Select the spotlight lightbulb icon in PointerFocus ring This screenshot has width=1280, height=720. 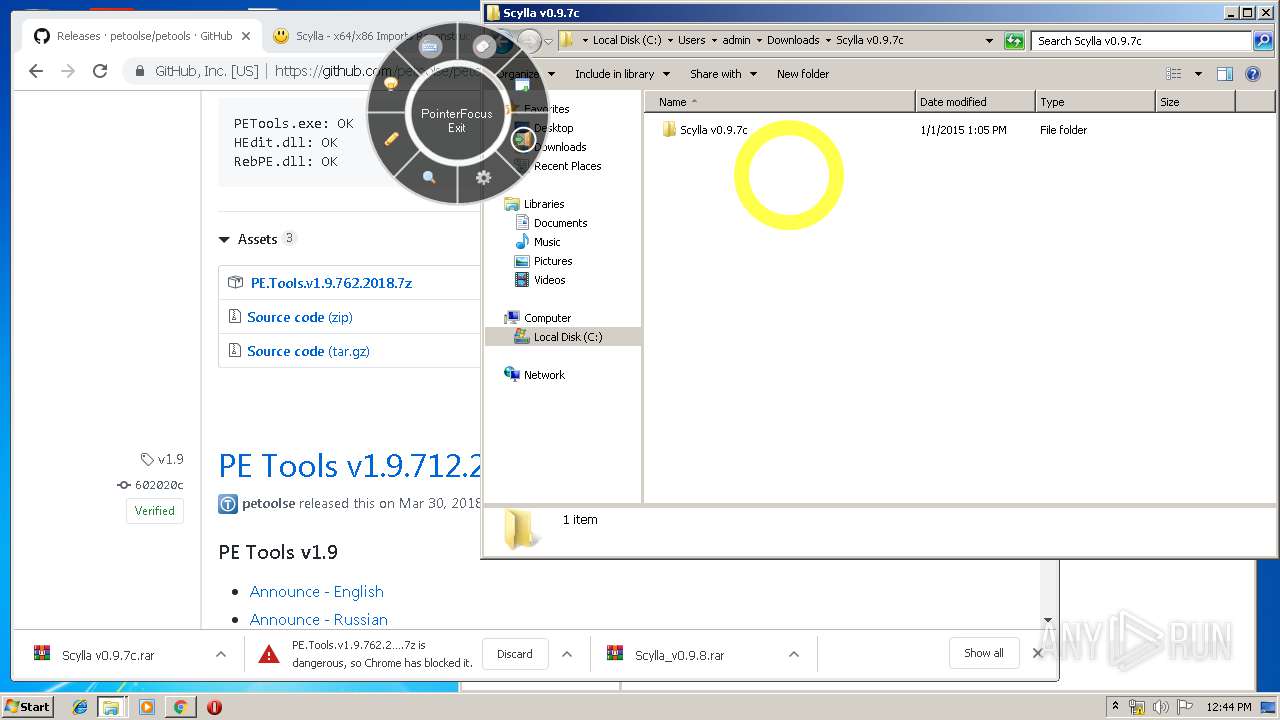[391, 85]
